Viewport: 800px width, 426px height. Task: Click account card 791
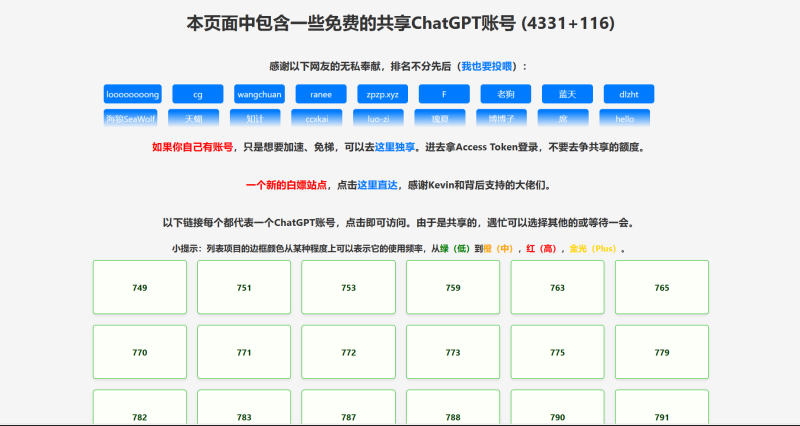pos(662,407)
